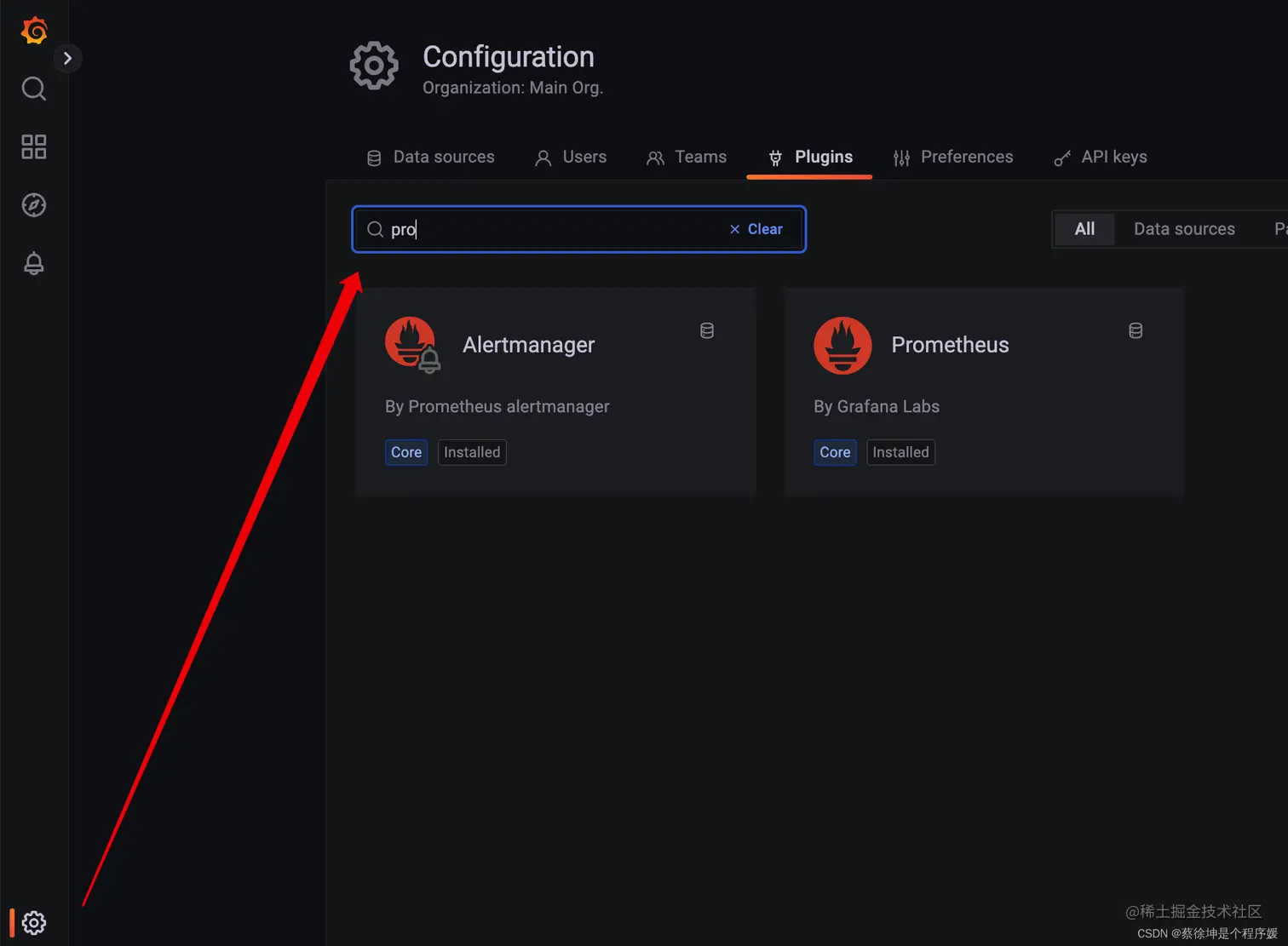Open the Alerting bell icon
The image size is (1288, 946).
click(34, 263)
